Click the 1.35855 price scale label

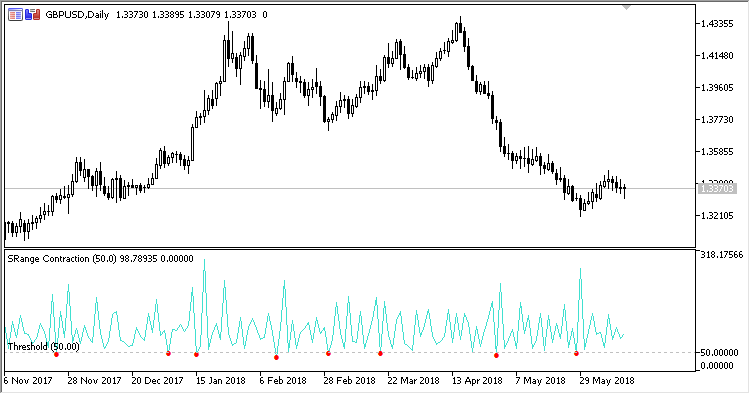(x=717, y=152)
